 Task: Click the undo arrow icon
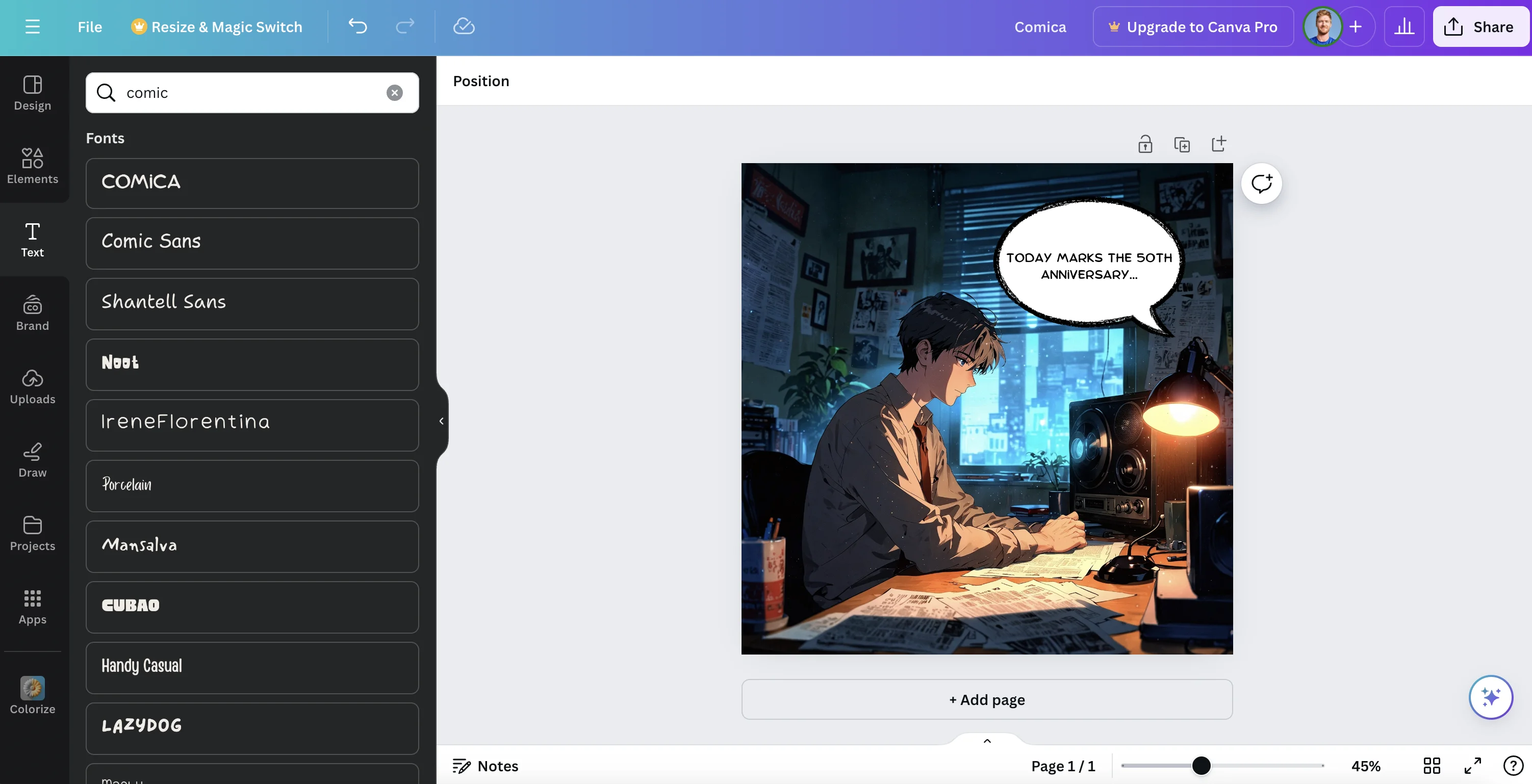coord(358,26)
